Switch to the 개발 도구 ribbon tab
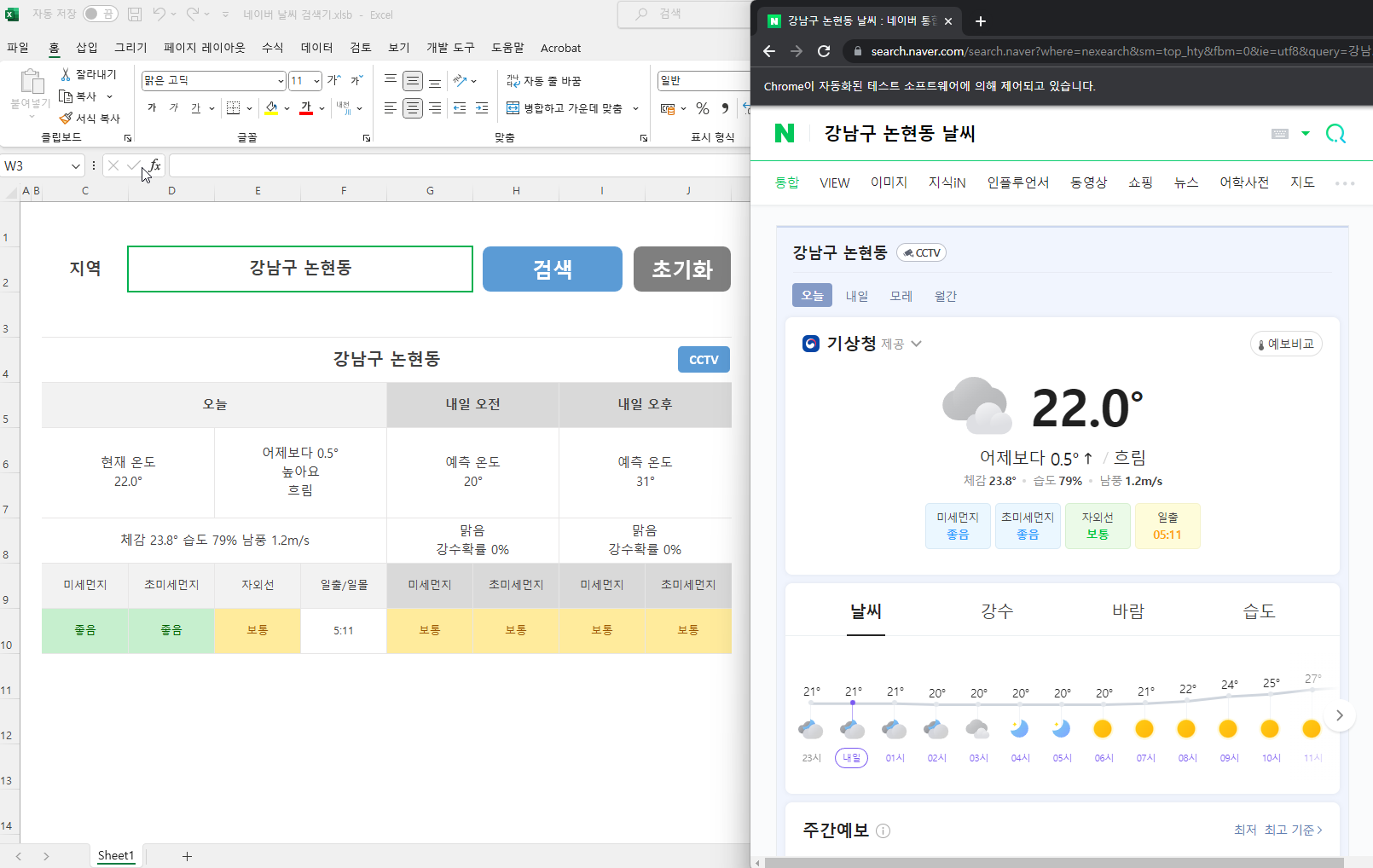This screenshot has height=868, width=1373. click(450, 48)
